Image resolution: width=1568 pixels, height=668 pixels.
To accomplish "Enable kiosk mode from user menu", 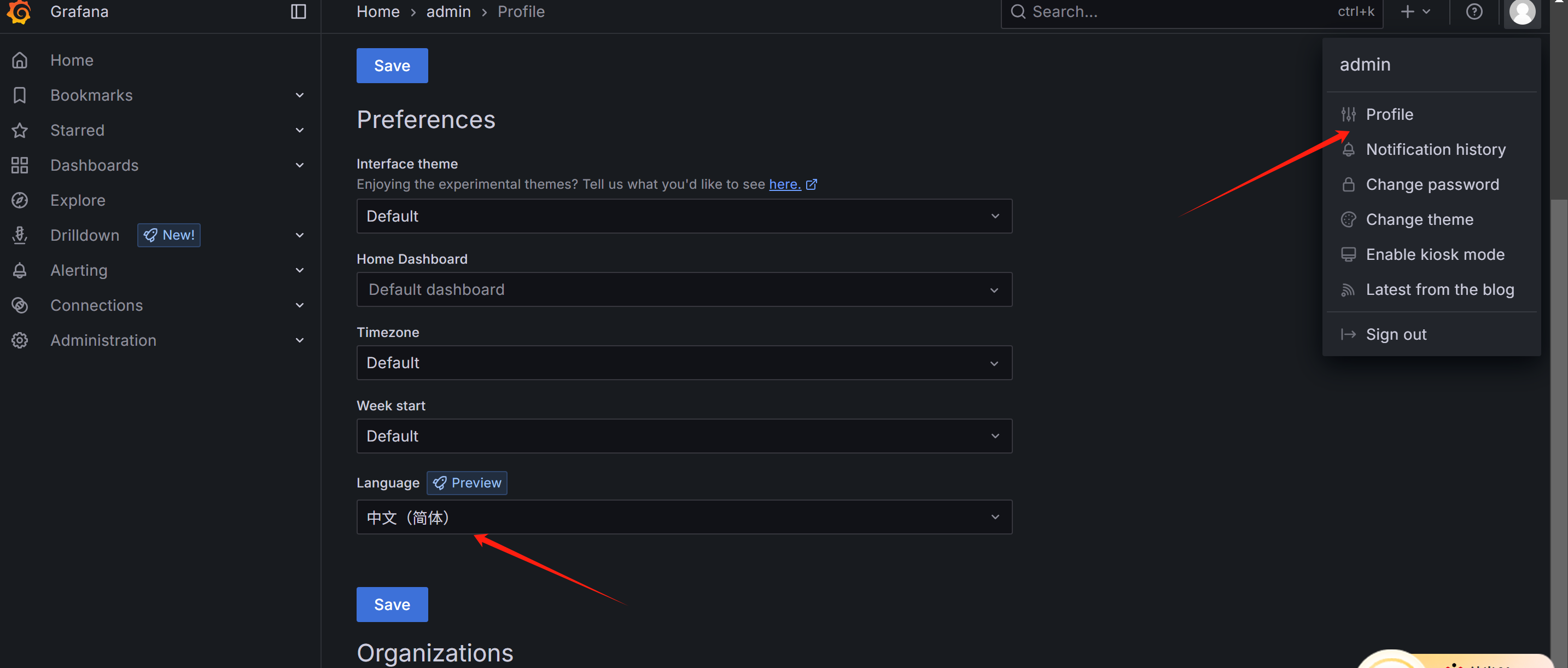I will coord(1434,254).
